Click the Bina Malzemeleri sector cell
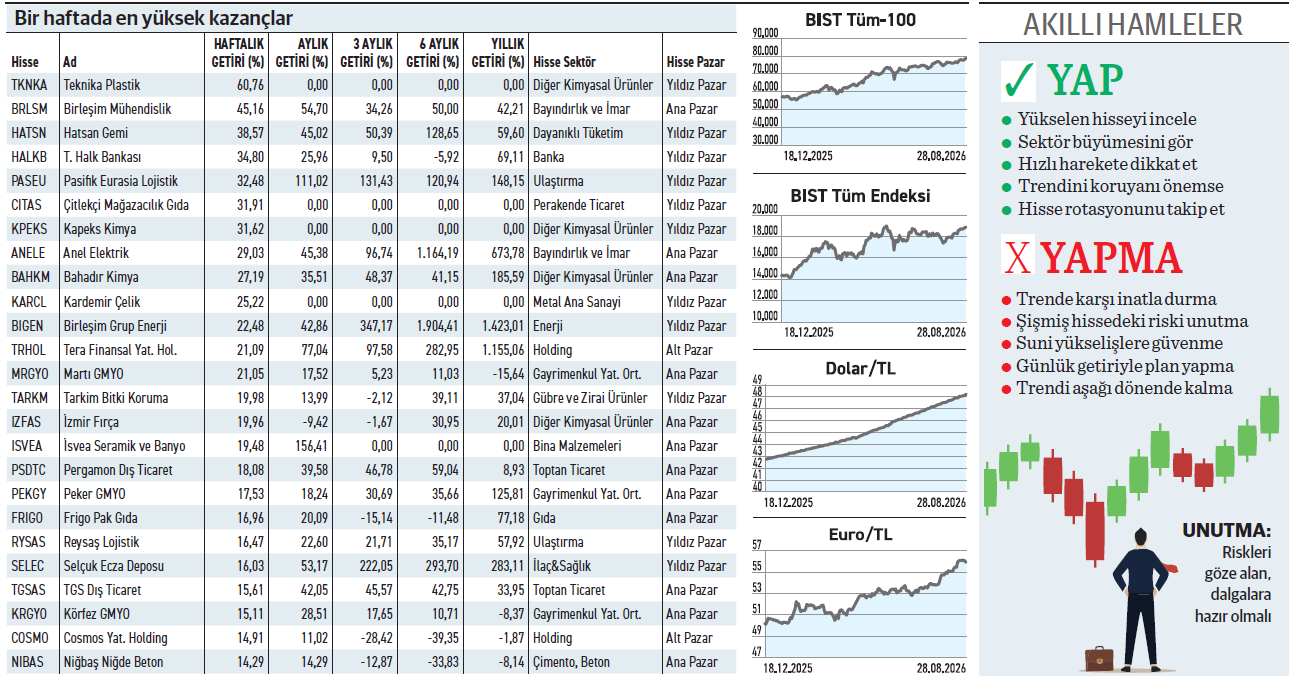The image size is (1291, 680). 578,446
